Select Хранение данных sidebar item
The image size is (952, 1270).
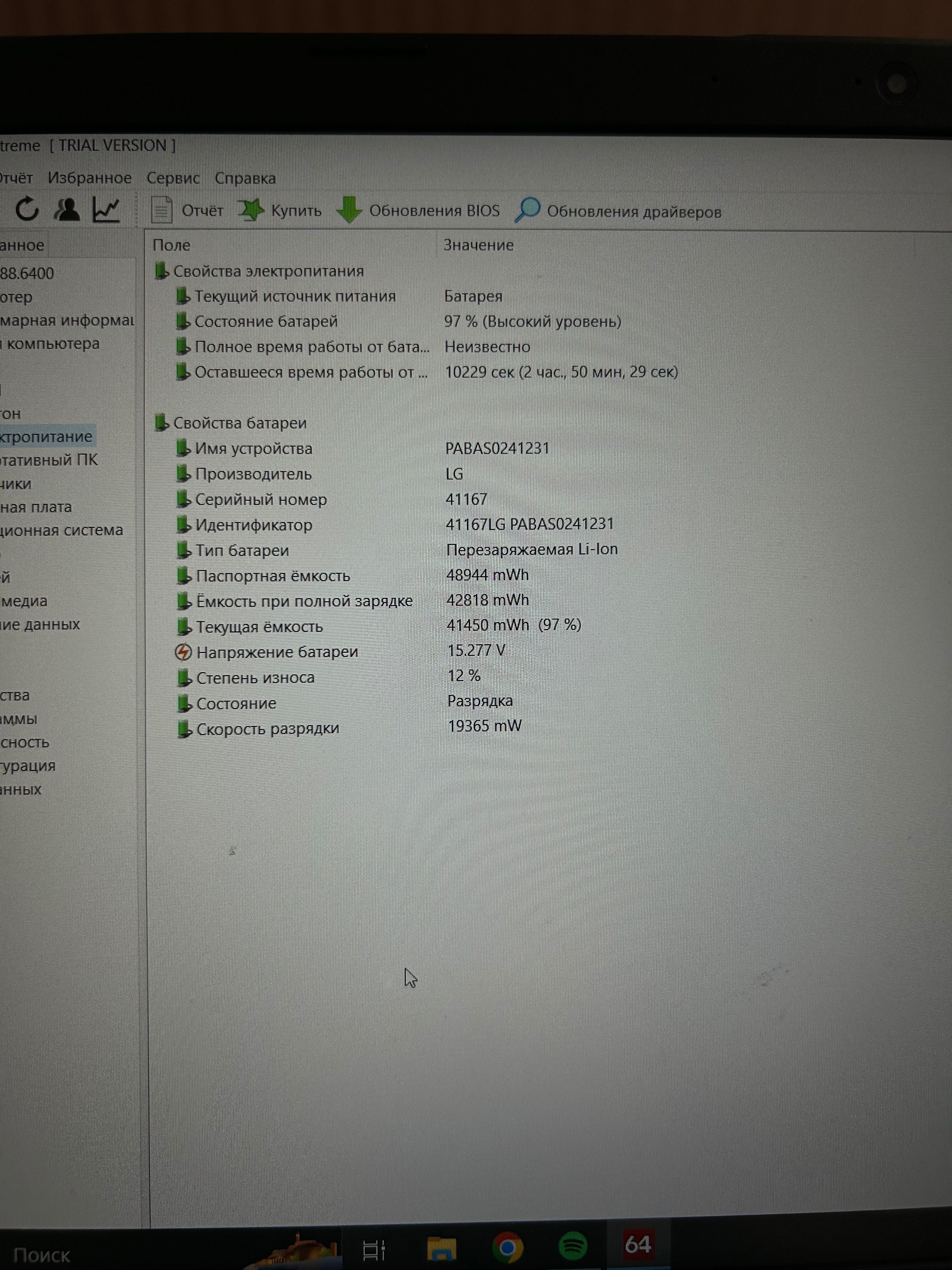40,624
